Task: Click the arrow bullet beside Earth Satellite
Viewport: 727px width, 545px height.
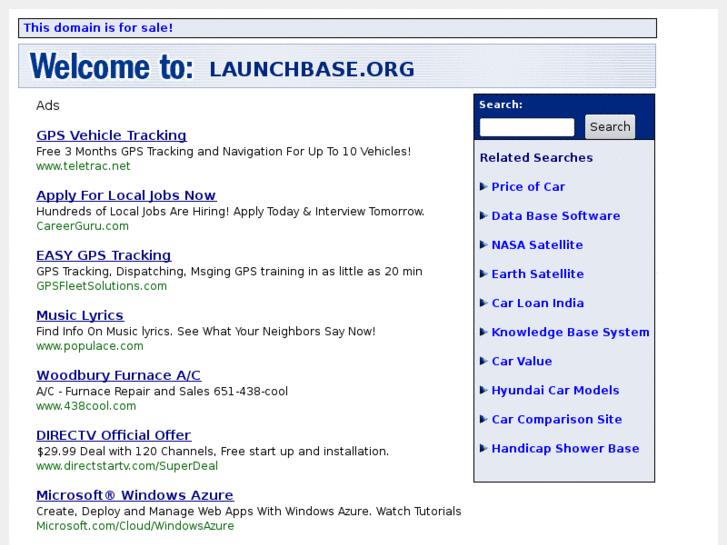Action: [483, 274]
